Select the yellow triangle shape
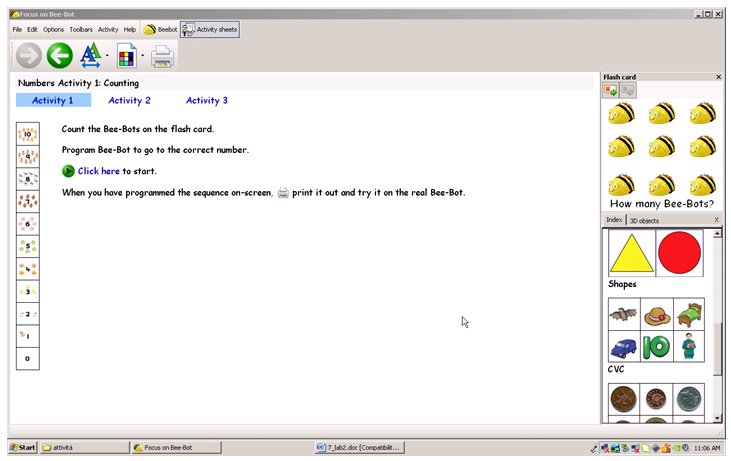Image resolution: width=731 pixels, height=461 pixels. (x=632, y=253)
